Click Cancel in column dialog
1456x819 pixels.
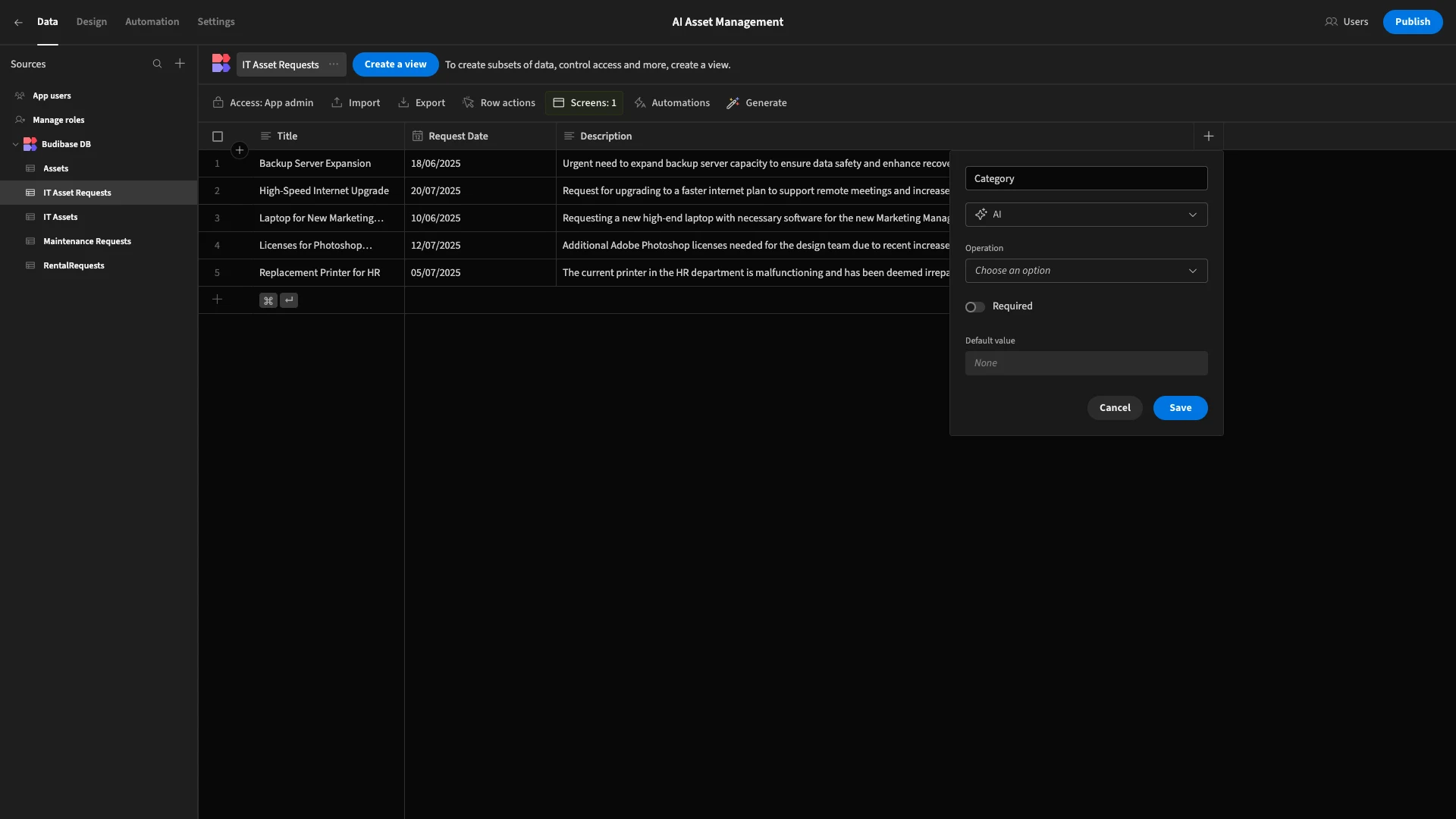(1115, 408)
